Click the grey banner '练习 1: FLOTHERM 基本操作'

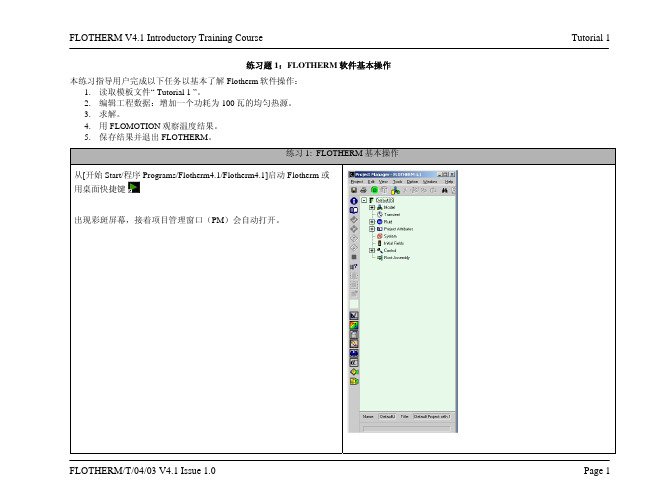click(343, 156)
